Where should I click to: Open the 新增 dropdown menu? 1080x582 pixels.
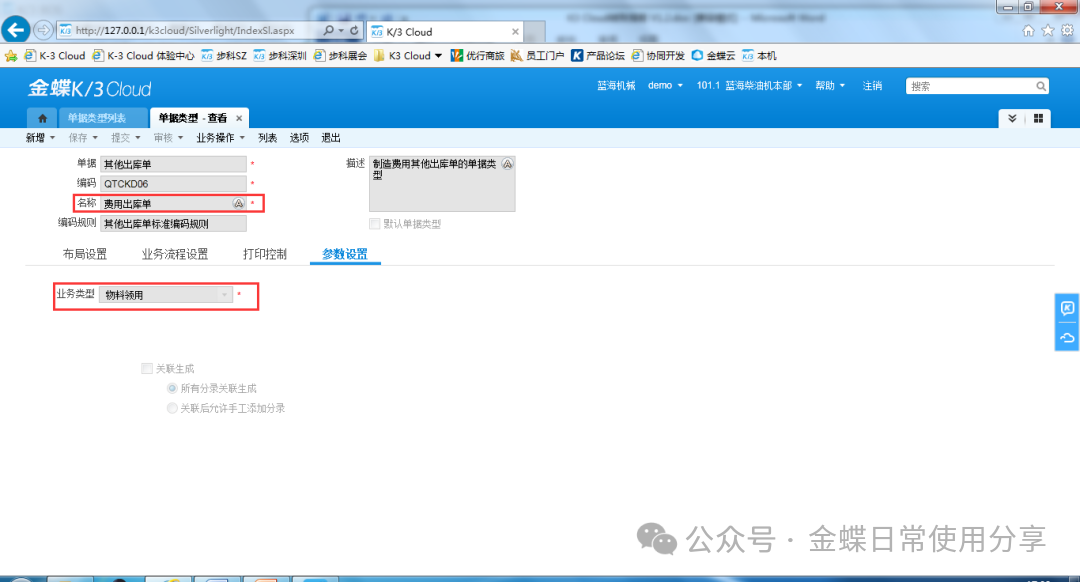click(x=40, y=138)
